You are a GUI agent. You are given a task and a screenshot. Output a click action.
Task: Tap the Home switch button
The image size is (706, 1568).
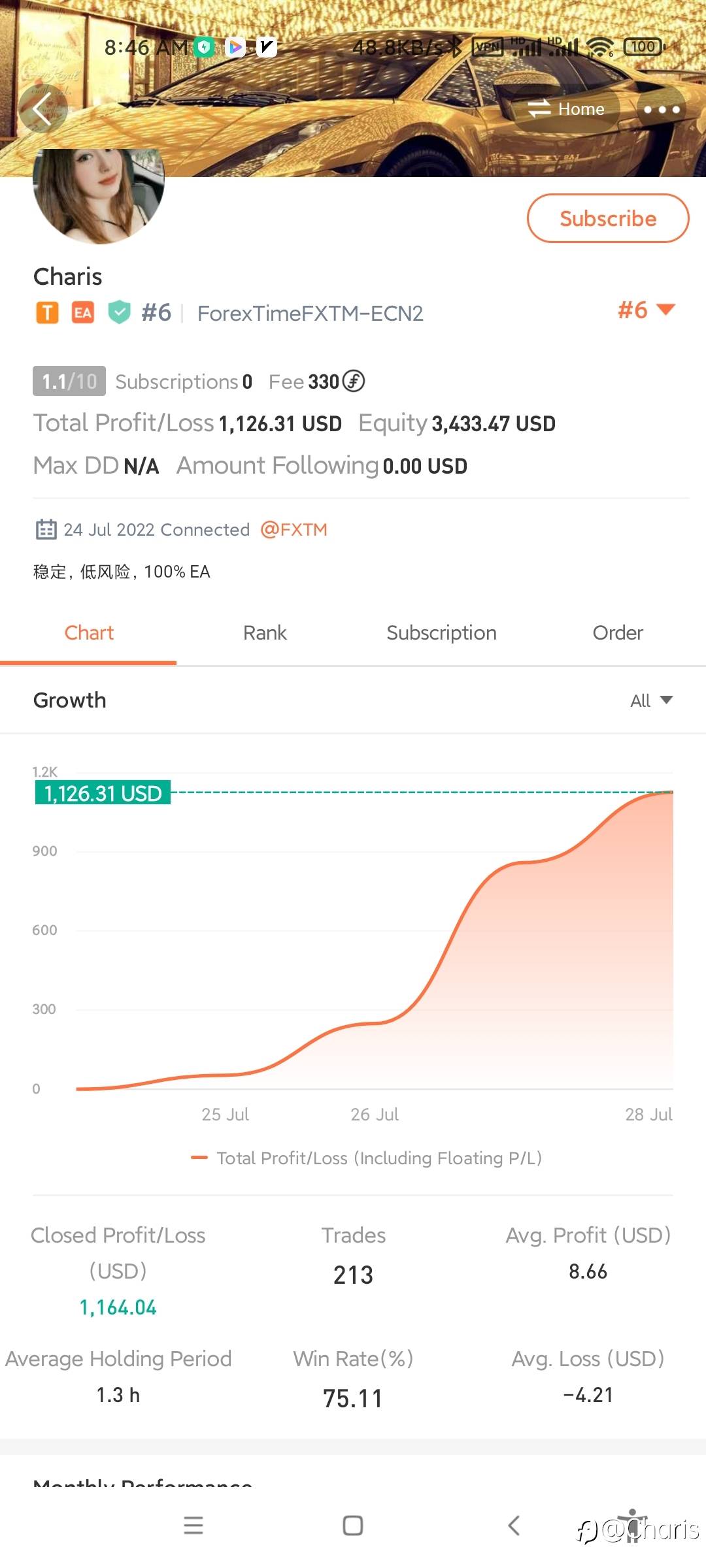click(x=566, y=109)
